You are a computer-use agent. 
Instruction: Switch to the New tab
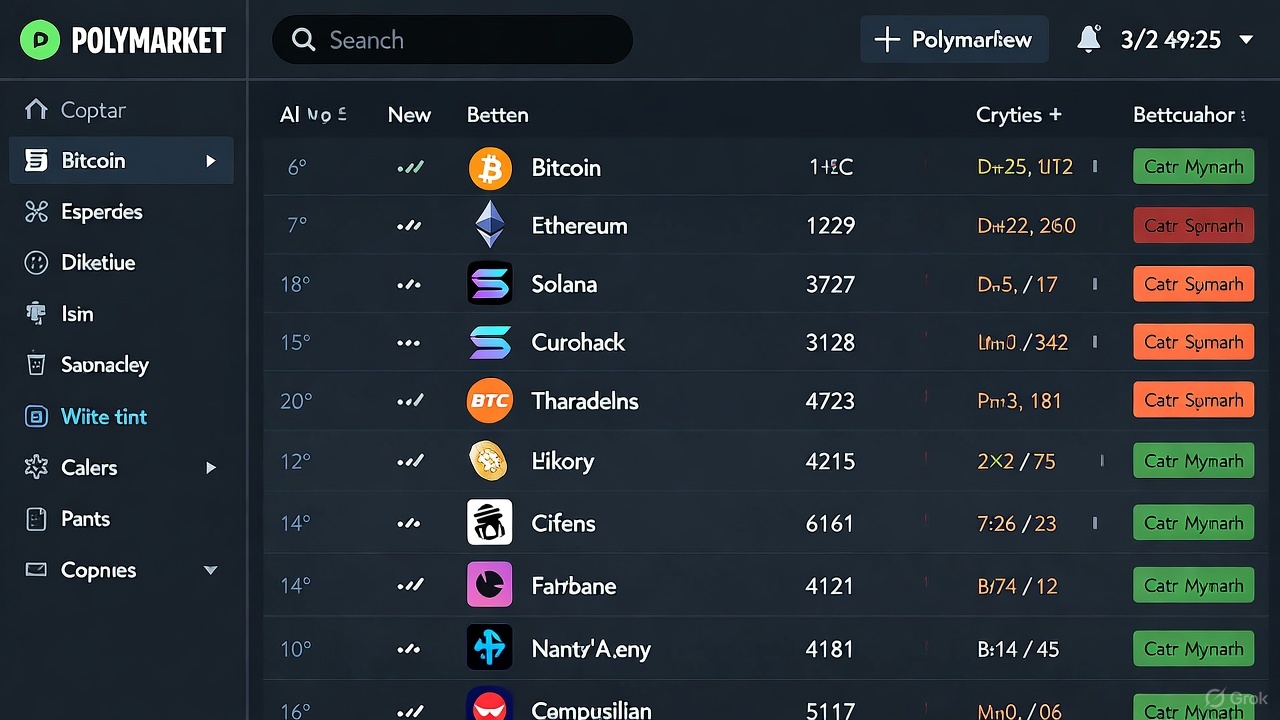(409, 115)
